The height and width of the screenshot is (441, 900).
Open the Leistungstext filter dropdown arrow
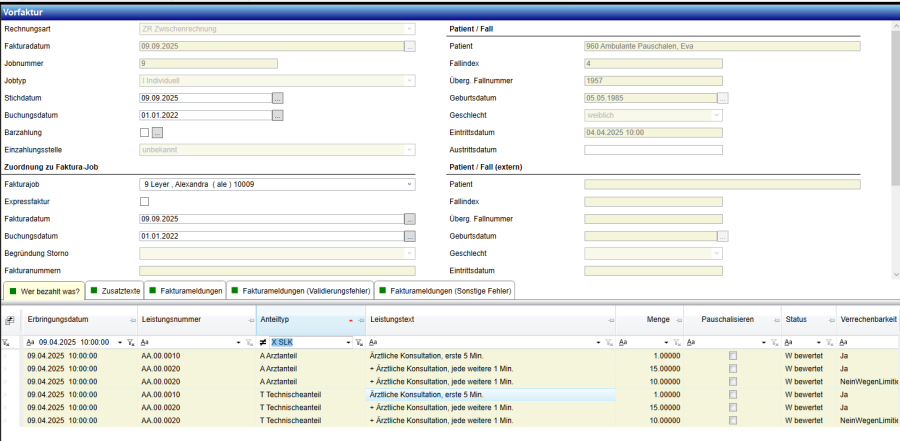click(599, 342)
